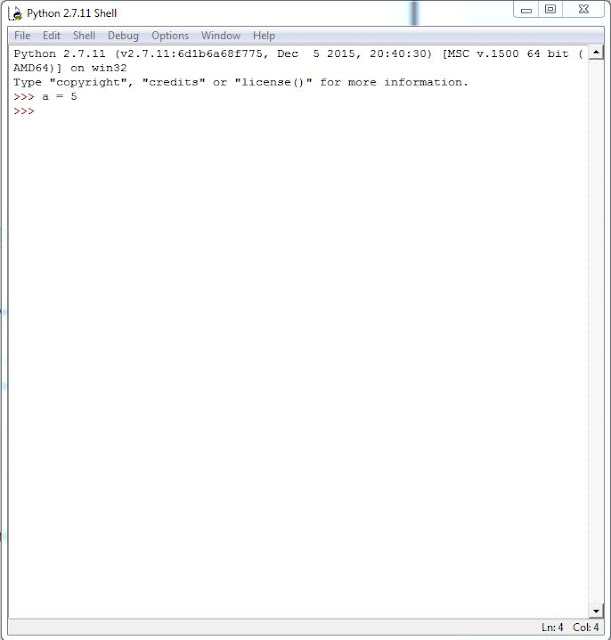Click 'AMD64)] on win32' text

tap(70, 68)
